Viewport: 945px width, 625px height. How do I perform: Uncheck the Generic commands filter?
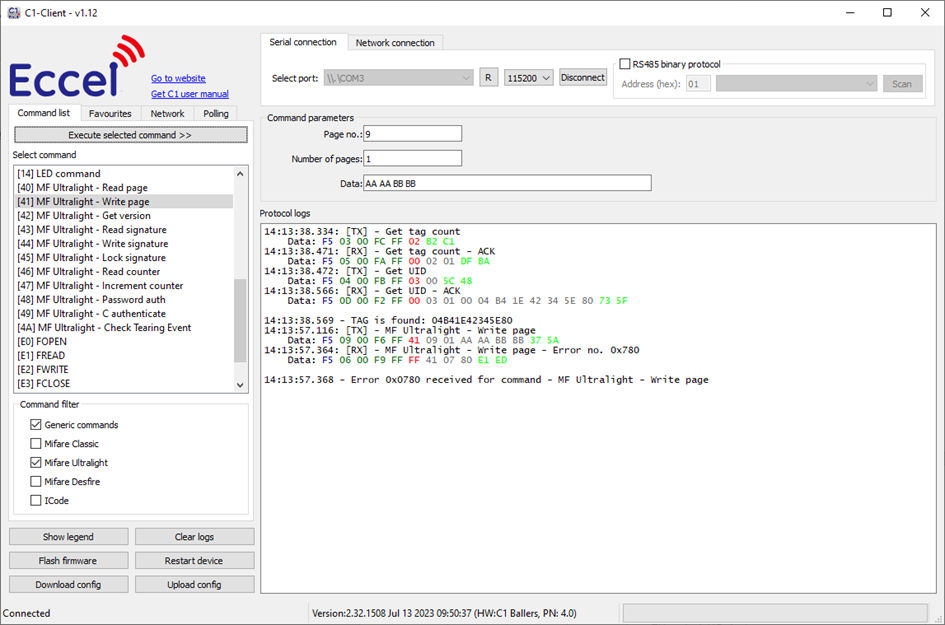click(x=36, y=425)
